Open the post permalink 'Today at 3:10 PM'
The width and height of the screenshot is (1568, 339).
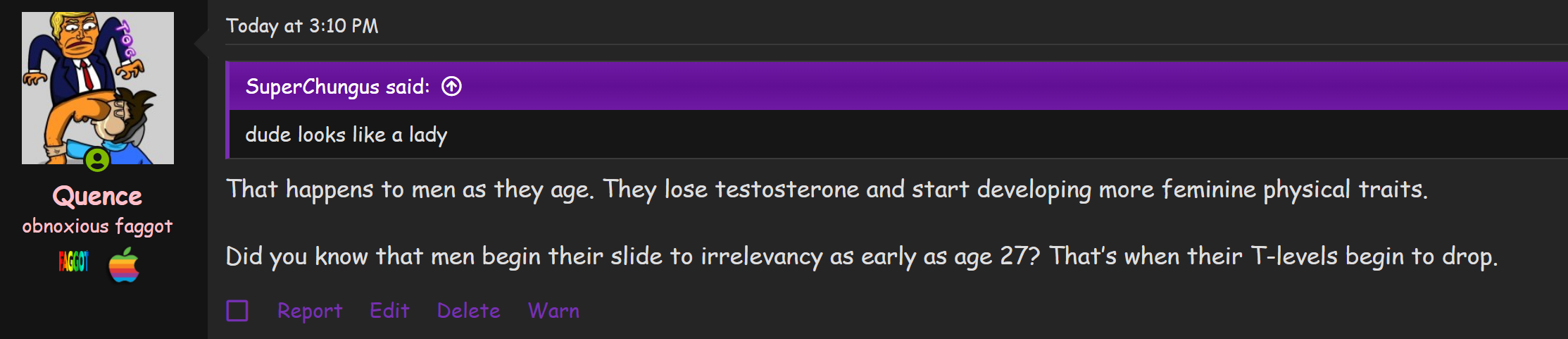302,26
